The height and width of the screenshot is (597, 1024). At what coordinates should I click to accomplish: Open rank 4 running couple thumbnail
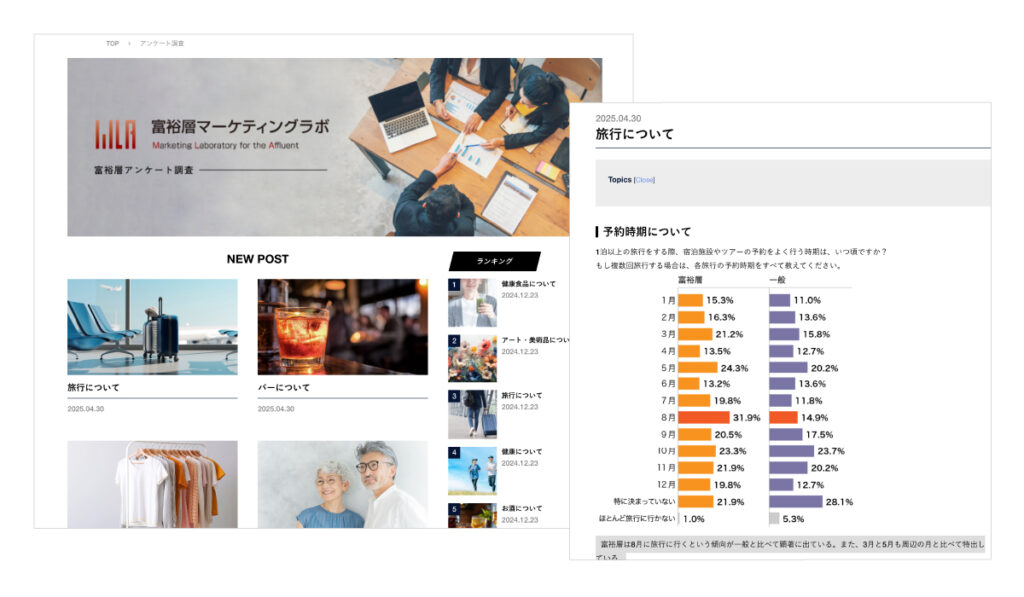472,470
